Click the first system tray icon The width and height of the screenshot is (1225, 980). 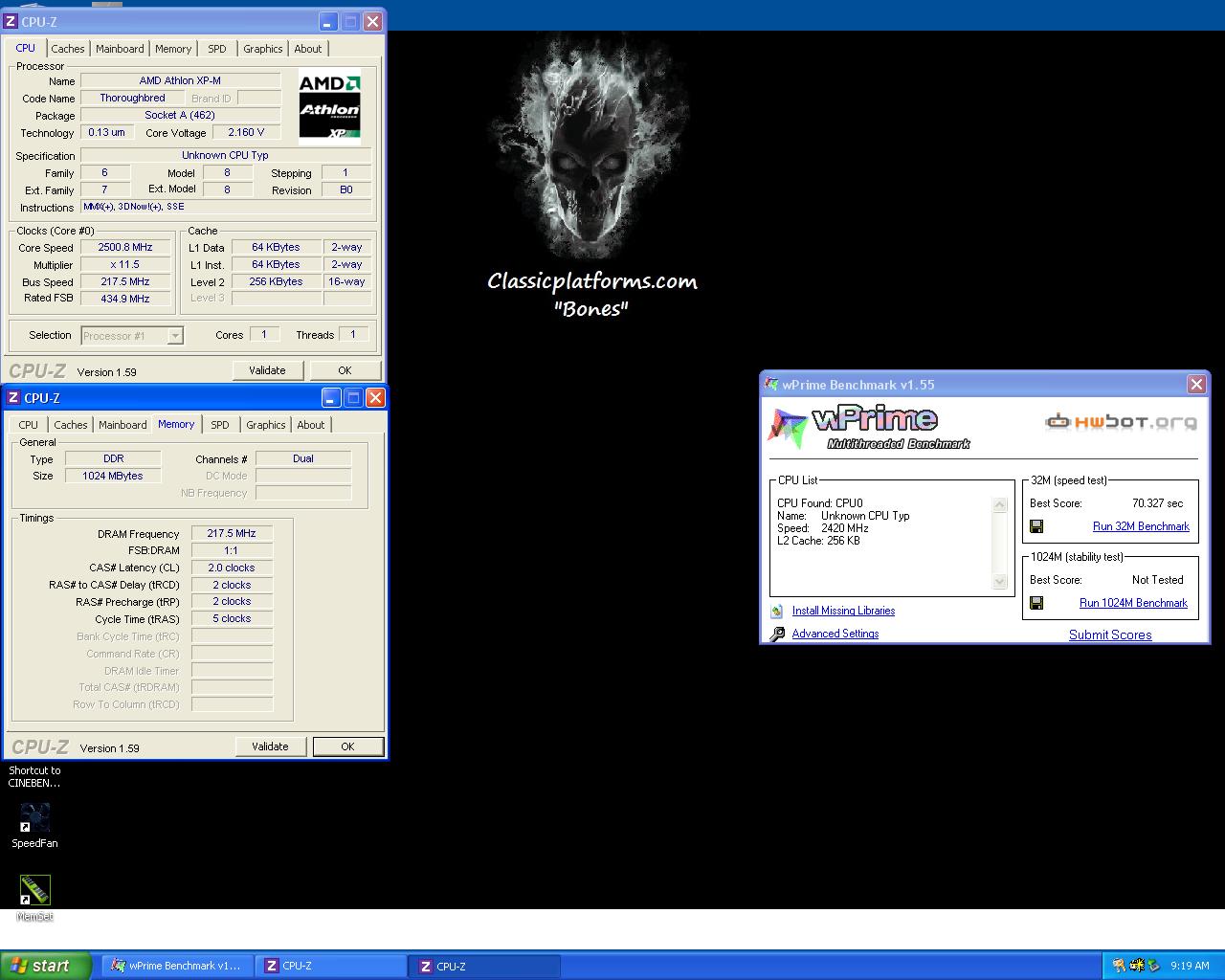point(1119,966)
